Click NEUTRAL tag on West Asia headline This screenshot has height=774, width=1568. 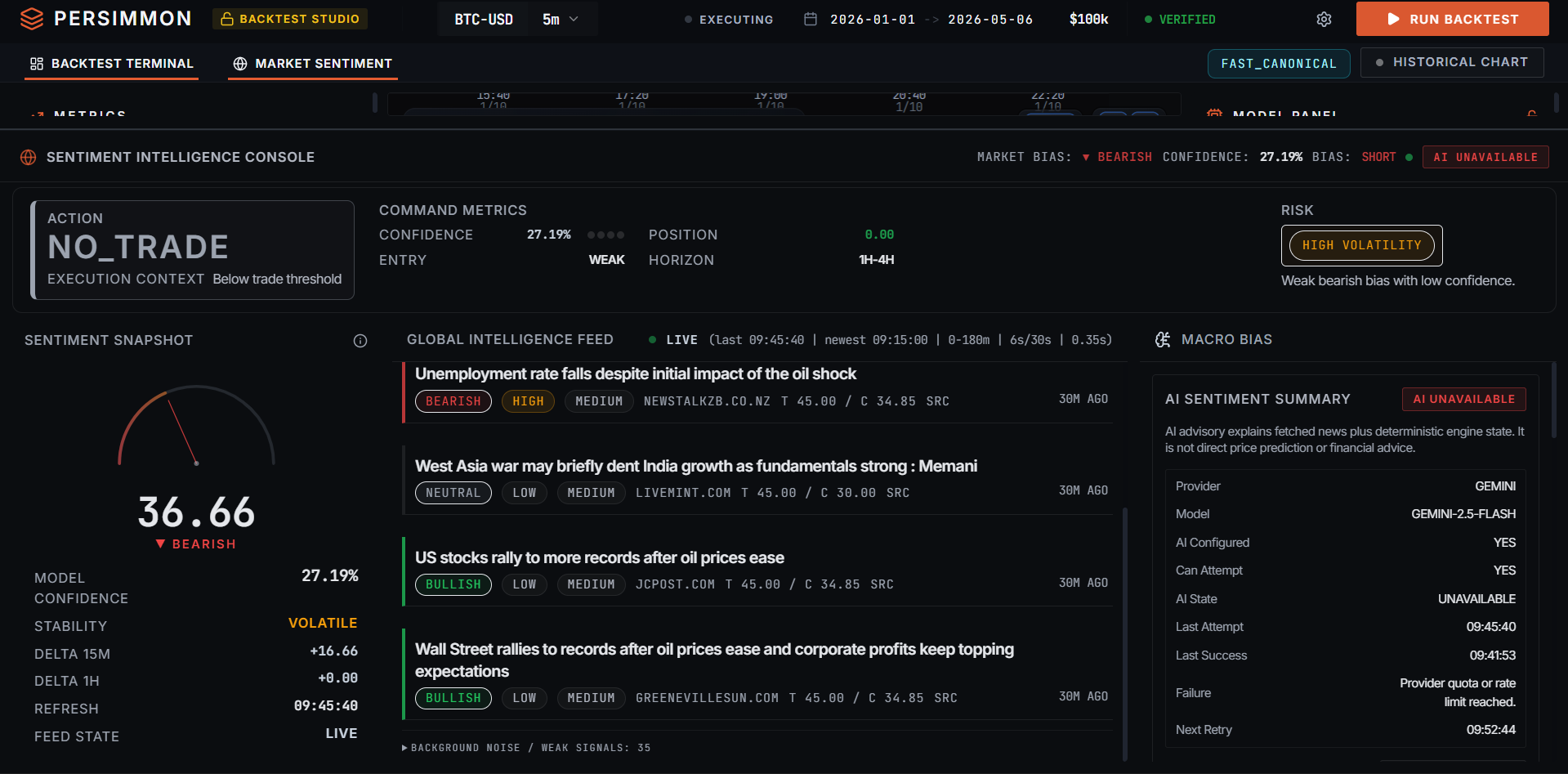pos(453,493)
